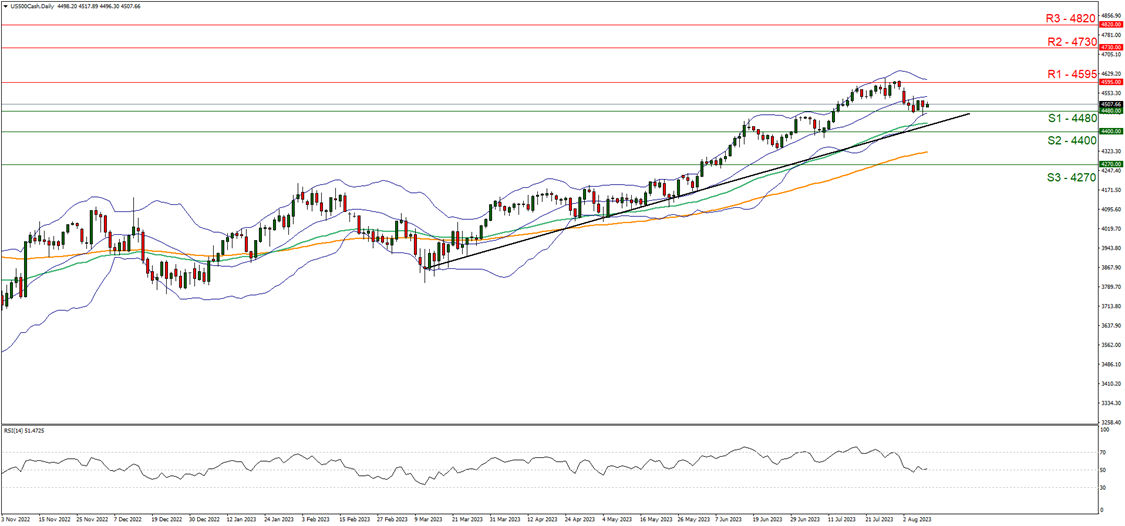Click the red 4730.00 price tag on axis
1125x526 pixels.
[x=1110, y=47]
